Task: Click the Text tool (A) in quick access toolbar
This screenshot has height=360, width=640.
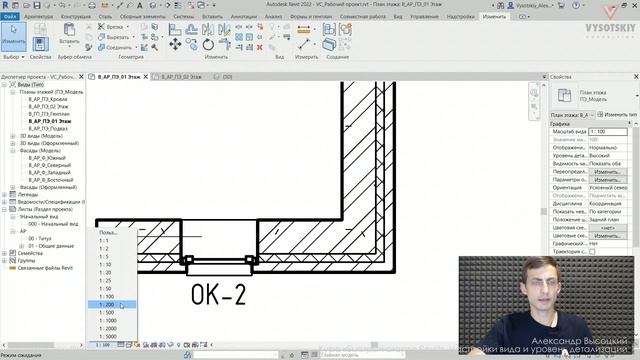Action: coord(140,5)
